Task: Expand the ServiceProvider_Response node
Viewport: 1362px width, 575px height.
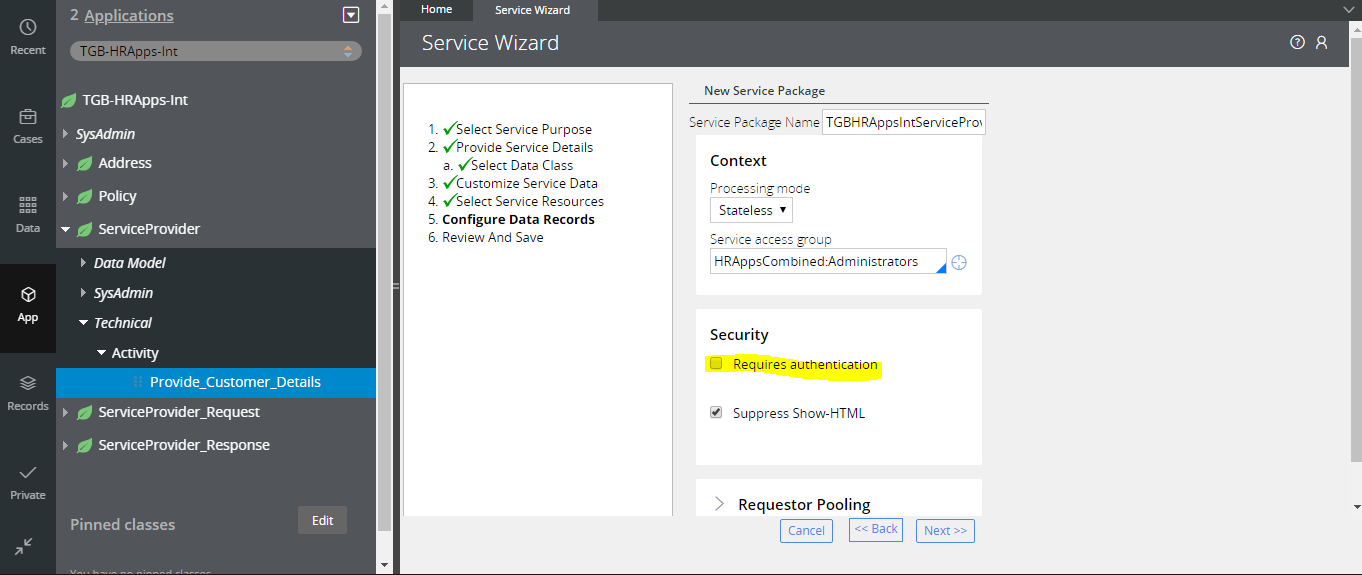Action: (x=66, y=446)
